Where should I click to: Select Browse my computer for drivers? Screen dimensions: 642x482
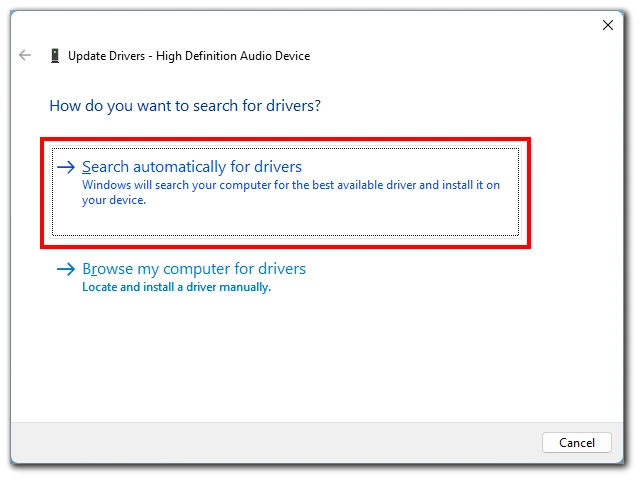pos(194,269)
